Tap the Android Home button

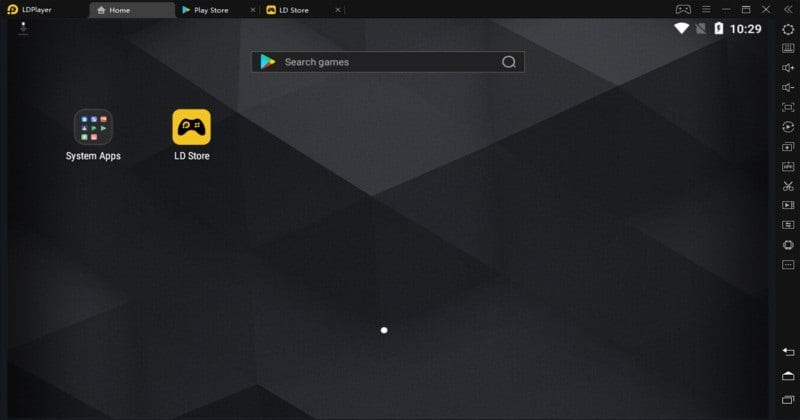click(x=788, y=376)
